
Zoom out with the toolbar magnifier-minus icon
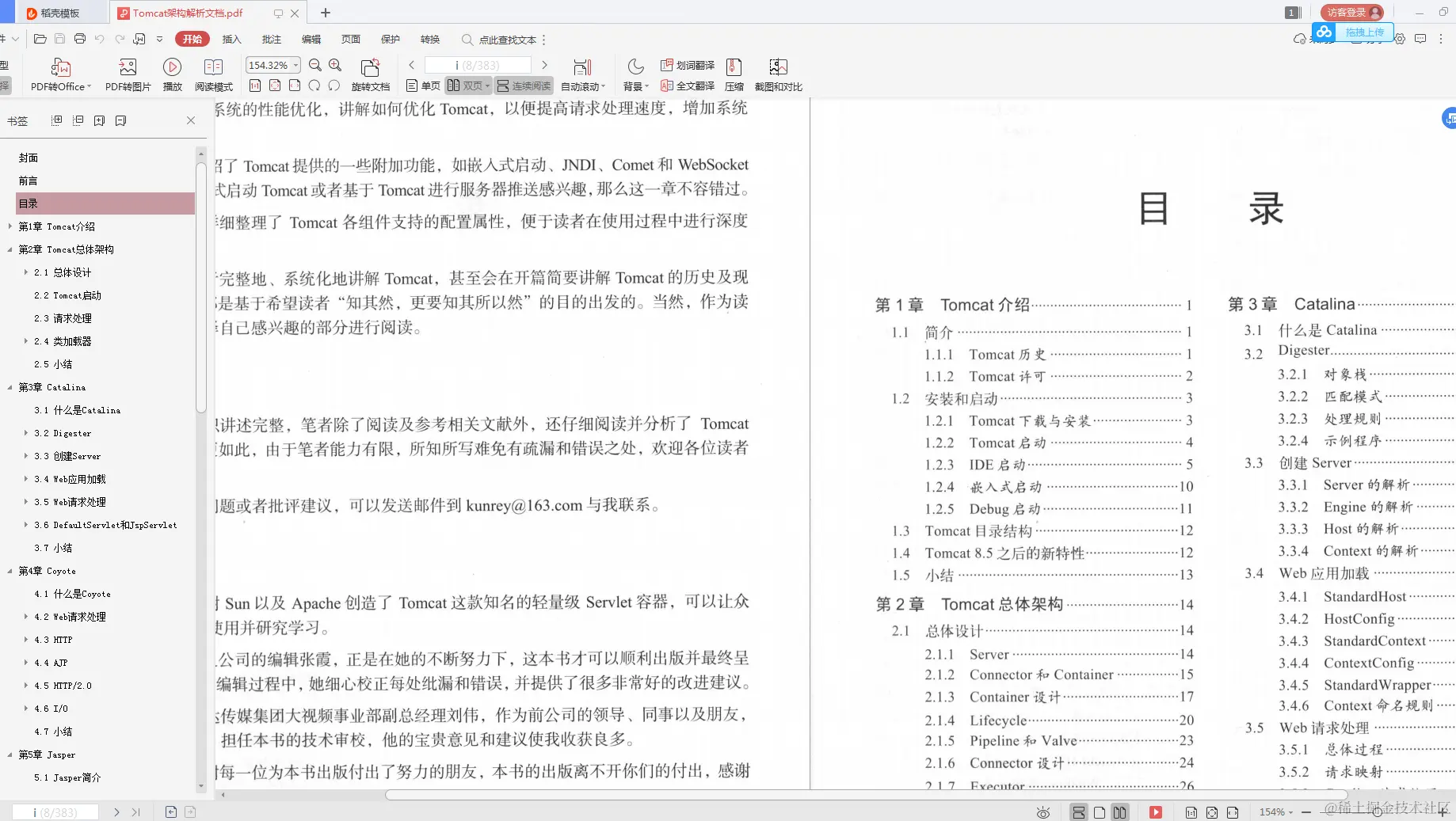[x=315, y=65]
